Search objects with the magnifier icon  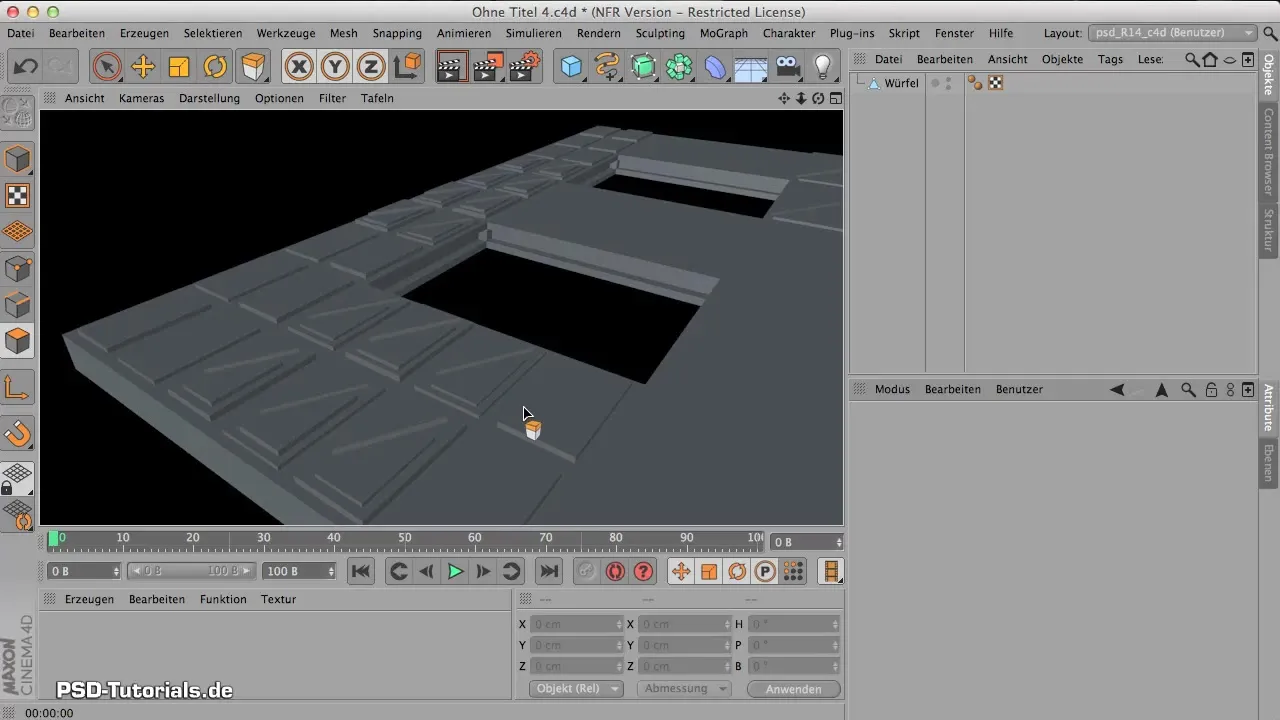pyautogui.click(x=1192, y=59)
